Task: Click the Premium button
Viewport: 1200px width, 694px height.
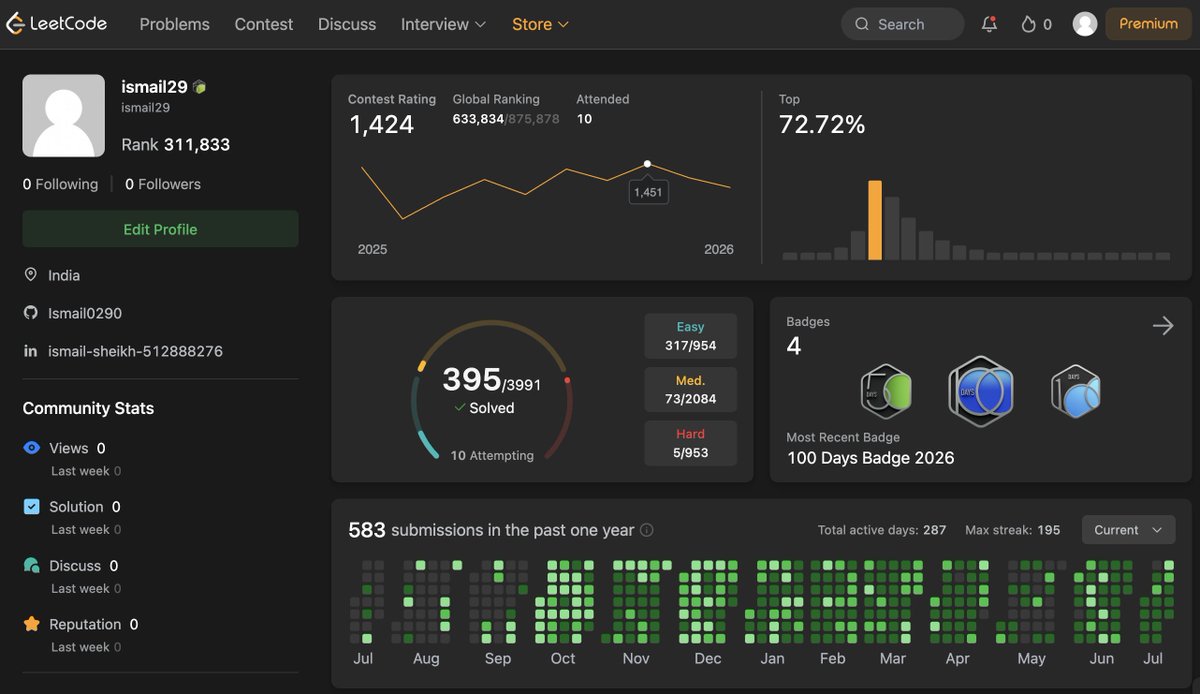Action: click(1148, 24)
